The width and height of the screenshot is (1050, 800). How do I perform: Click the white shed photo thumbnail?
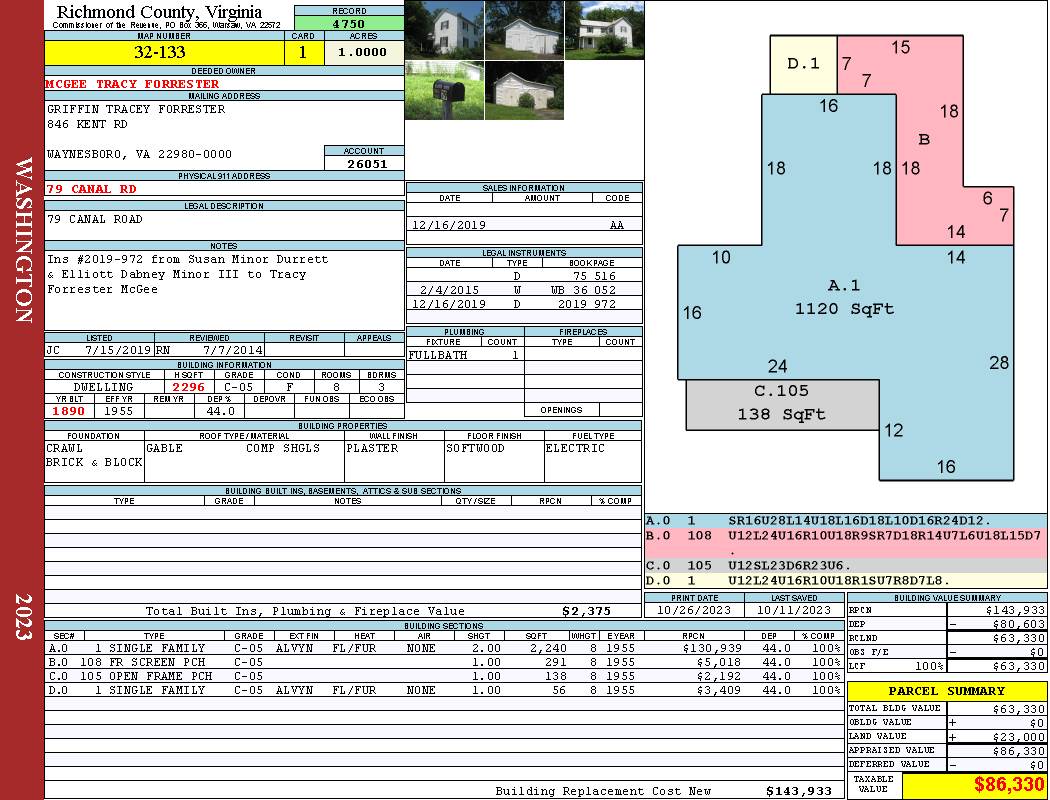click(x=524, y=90)
